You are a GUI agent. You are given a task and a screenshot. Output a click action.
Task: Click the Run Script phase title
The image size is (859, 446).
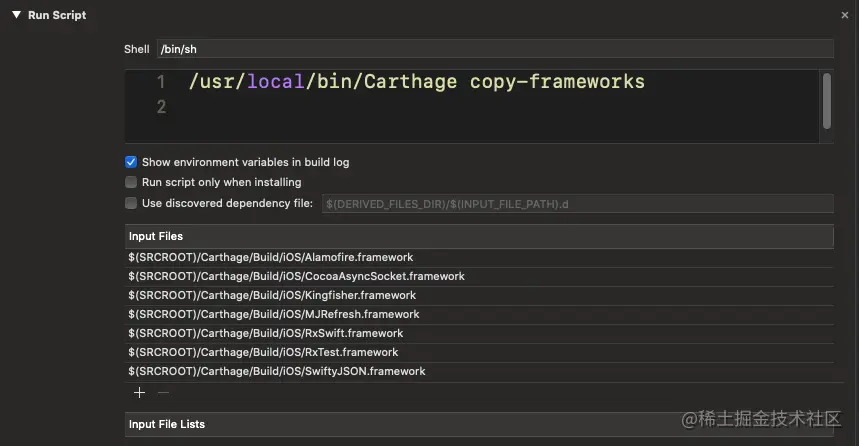57,15
